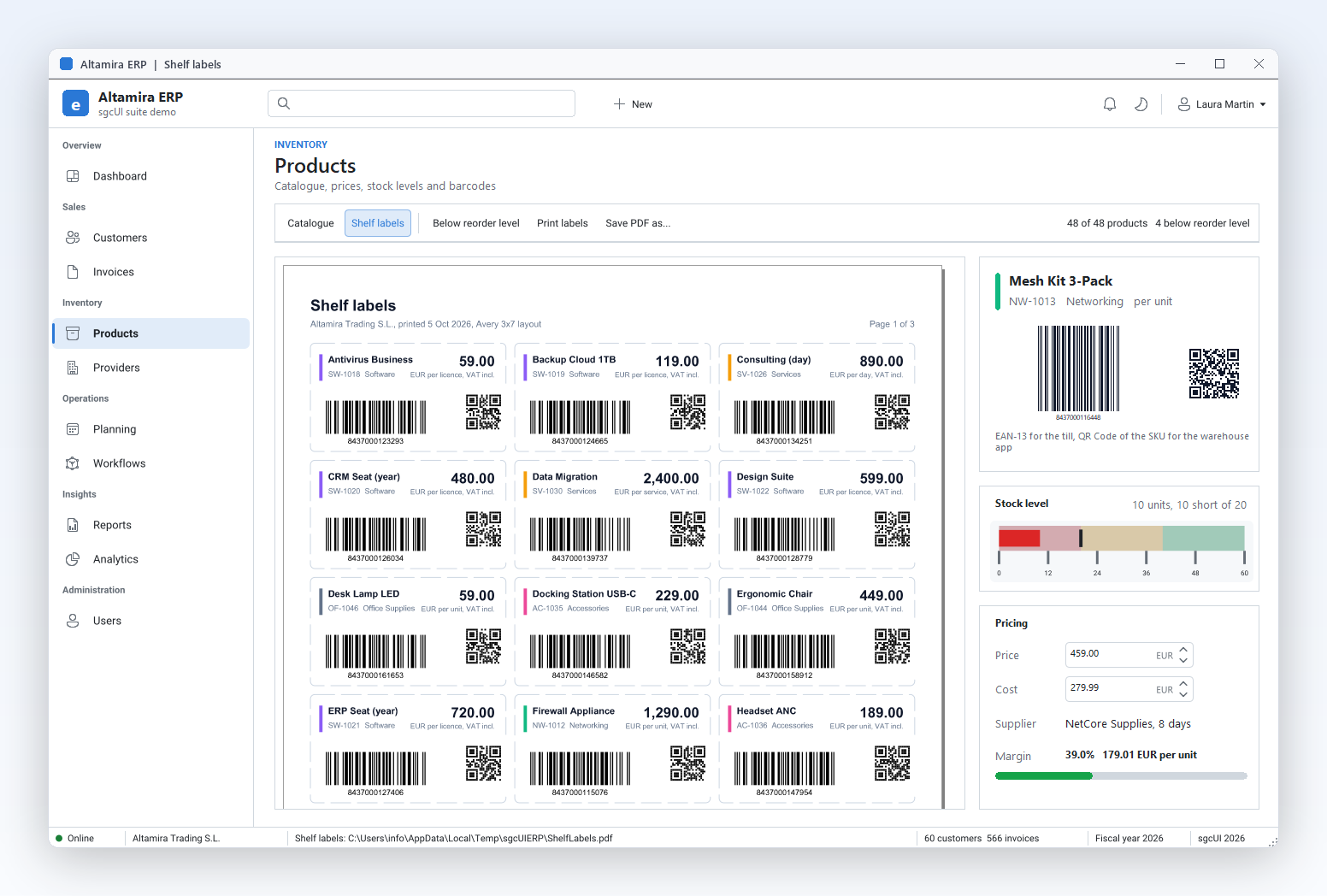Viewport: 1327px width, 896px height.
Task: Click into the top search field
Action: tap(422, 103)
